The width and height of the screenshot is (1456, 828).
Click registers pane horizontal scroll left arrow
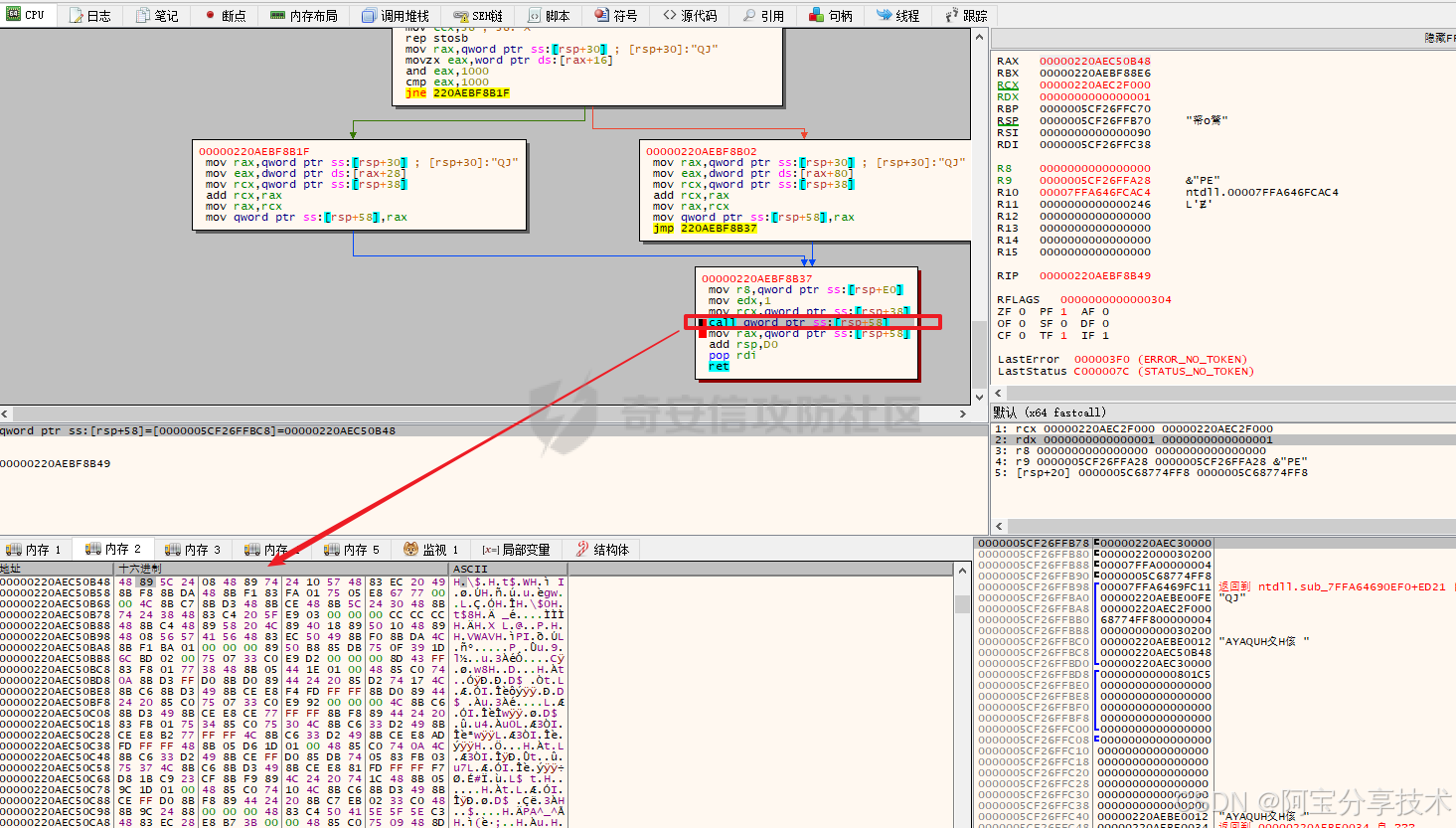point(999,393)
